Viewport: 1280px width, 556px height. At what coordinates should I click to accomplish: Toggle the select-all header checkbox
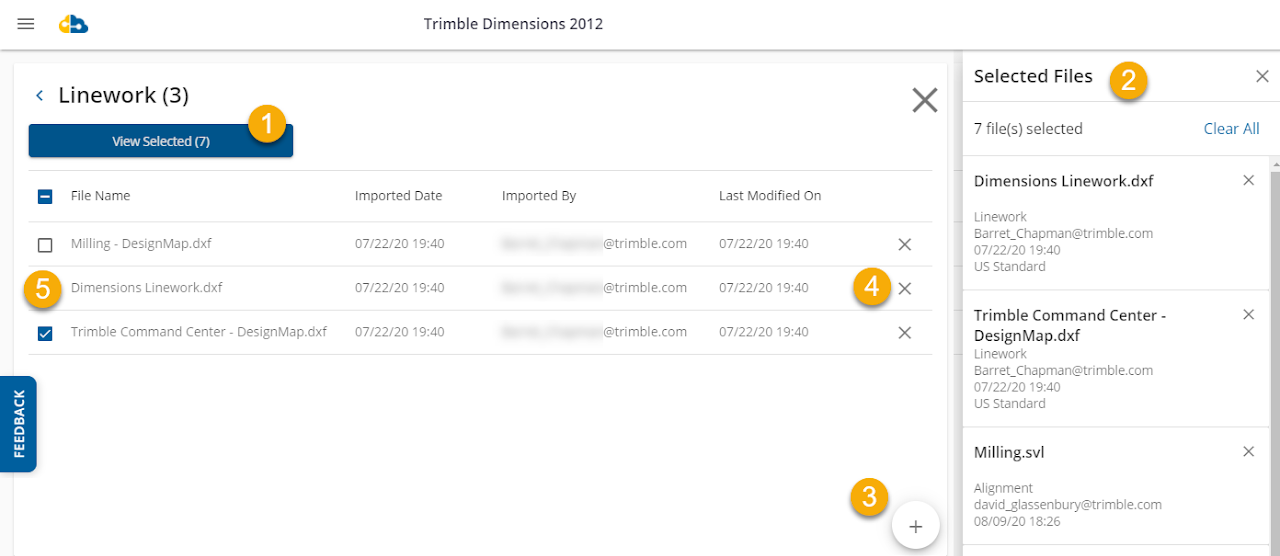tap(45, 197)
